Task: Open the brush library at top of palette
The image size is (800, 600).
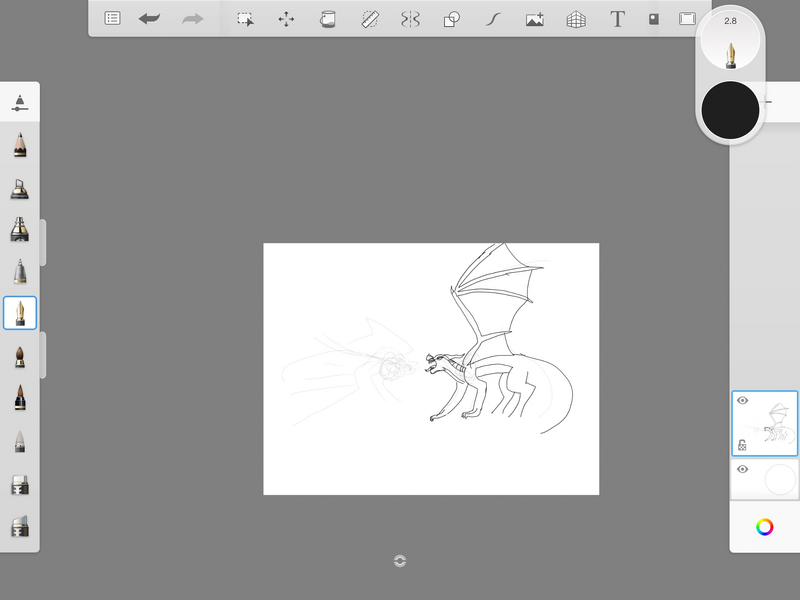Action: tap(20, 102)
